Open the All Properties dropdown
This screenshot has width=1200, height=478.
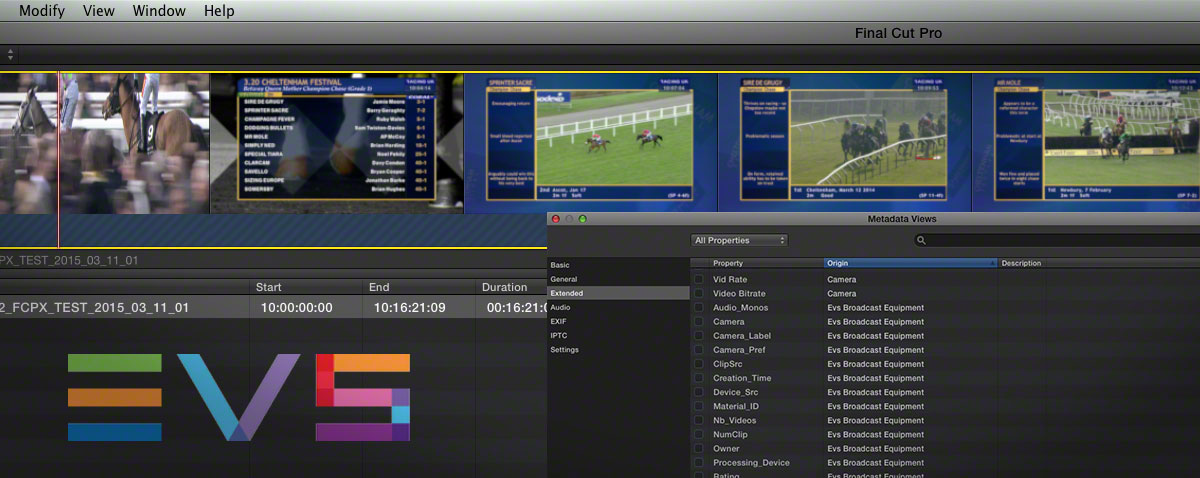click(740, 240)
